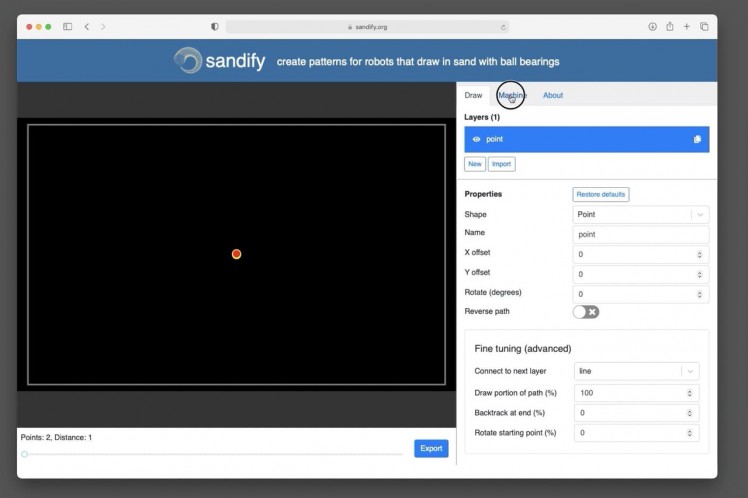Copy the point layer with duplicate icon
Screen dimensions: 748x498
tap(697, 139)
